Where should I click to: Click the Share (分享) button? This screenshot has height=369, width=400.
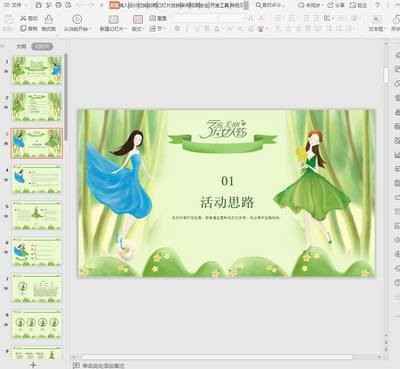click(336, 5)
